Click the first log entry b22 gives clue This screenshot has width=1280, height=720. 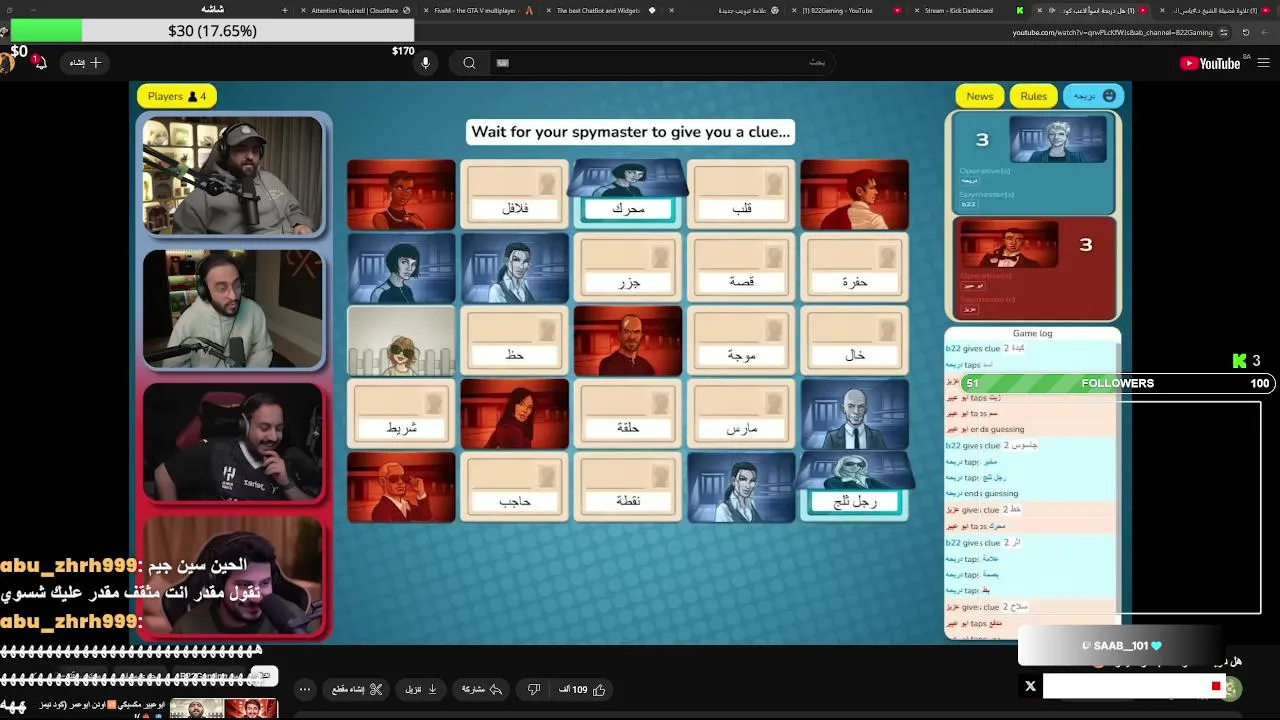[x=985, y=349]
